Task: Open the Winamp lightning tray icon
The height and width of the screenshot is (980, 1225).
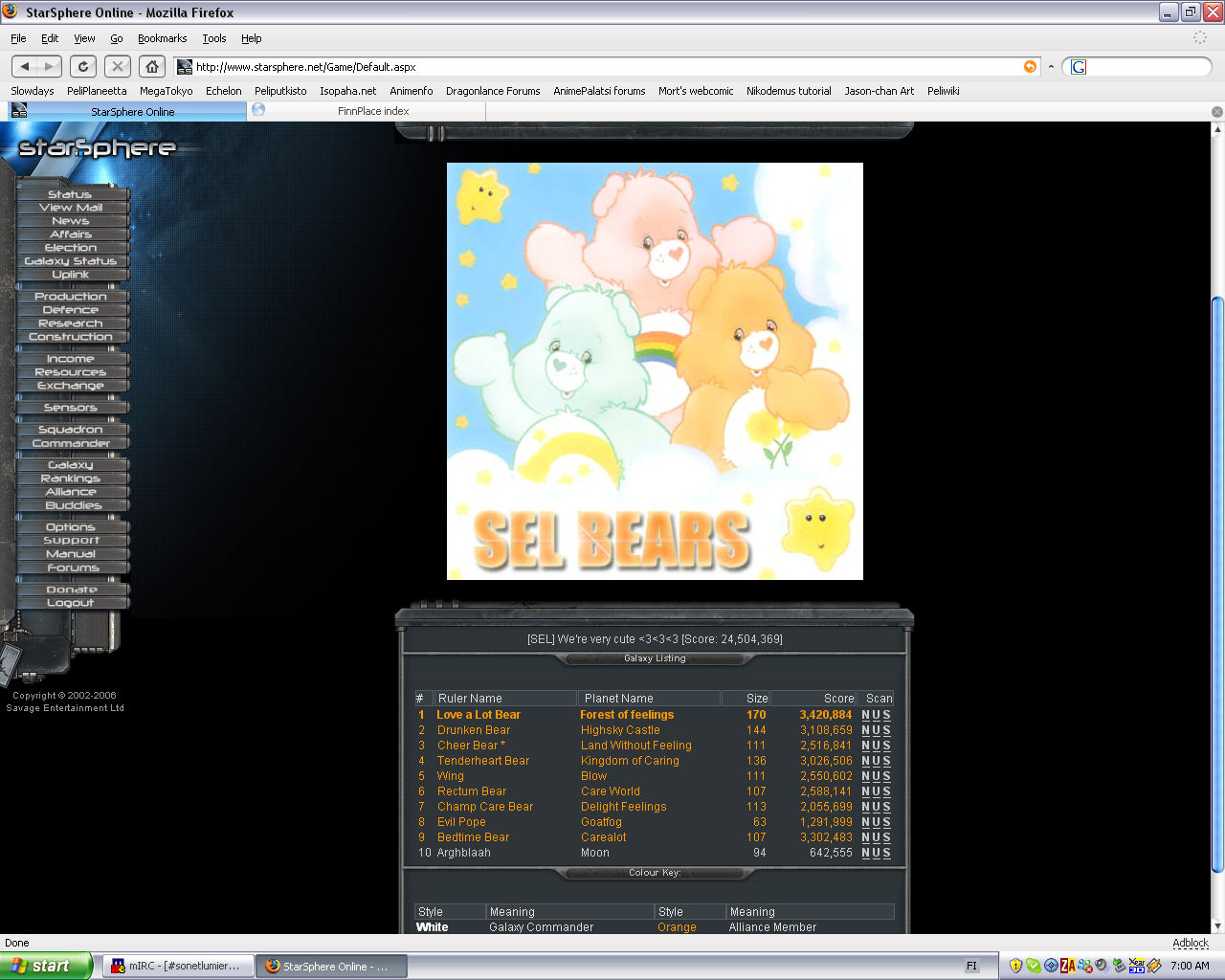Action: pyautogui.click(x=1154, y=966)
